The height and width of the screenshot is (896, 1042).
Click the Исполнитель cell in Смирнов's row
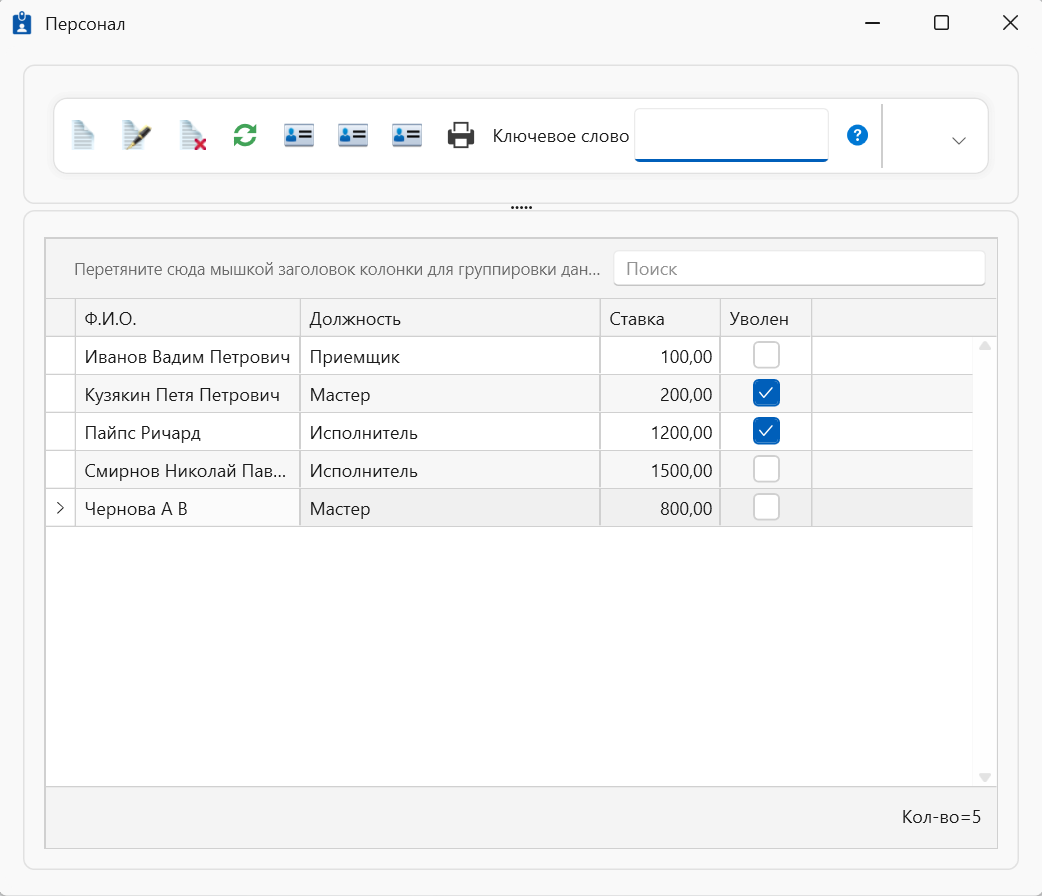[451, 471]
